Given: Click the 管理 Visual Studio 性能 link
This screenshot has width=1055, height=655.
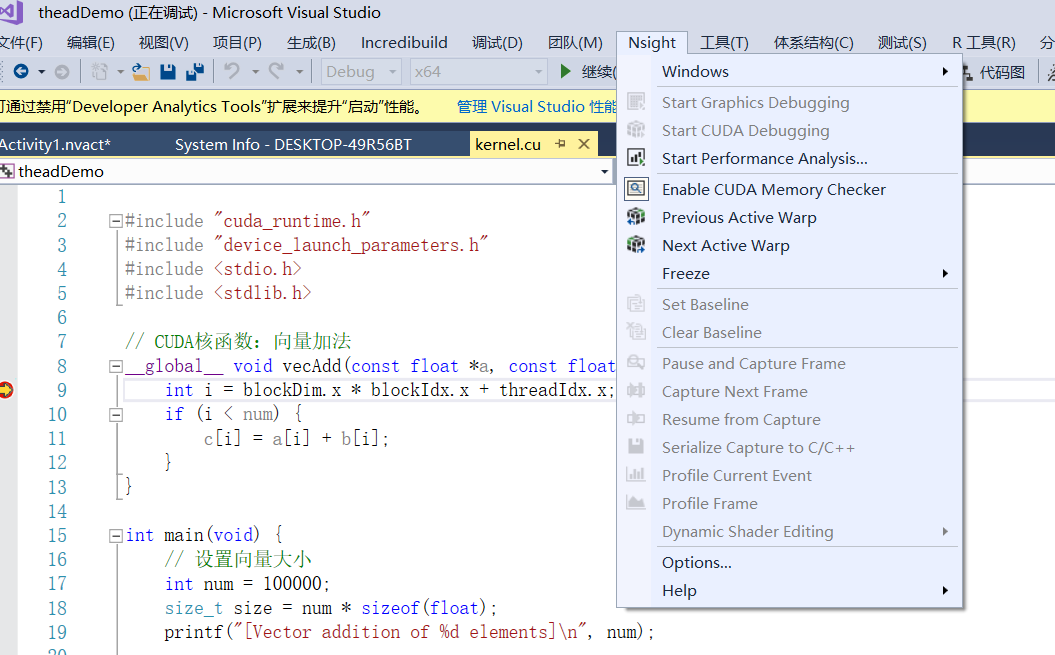Looking at the screenshot, I should point(536,106).
